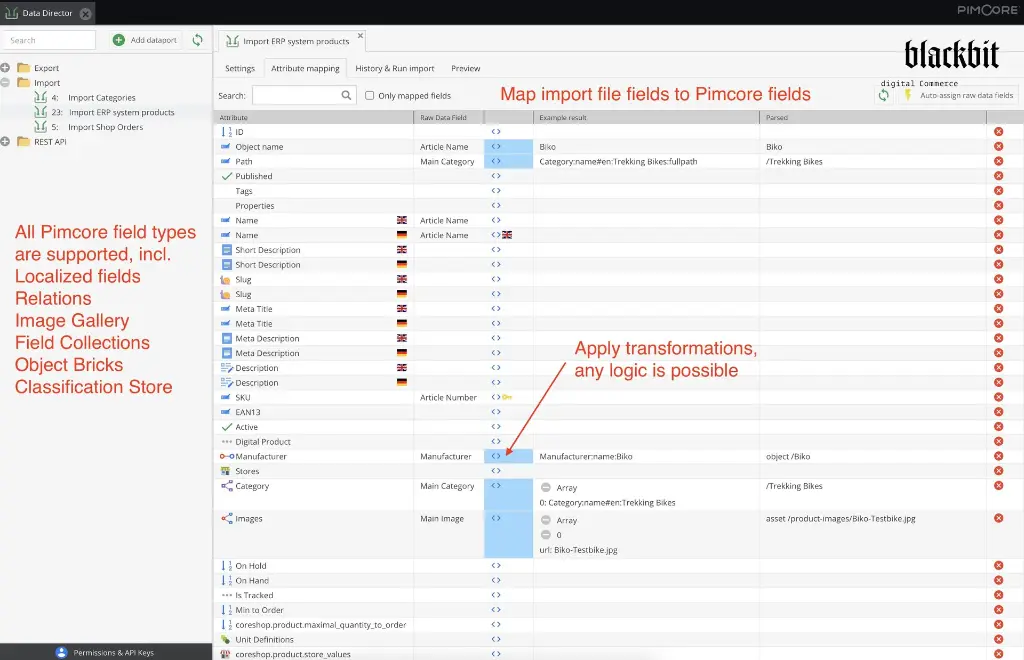Open Permissions & API Keys

[106, 652]
